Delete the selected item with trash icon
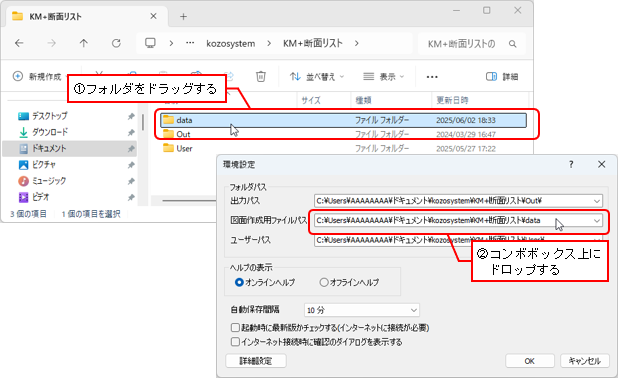The width and height of the screenshot is (618, 378). [261, 76]
